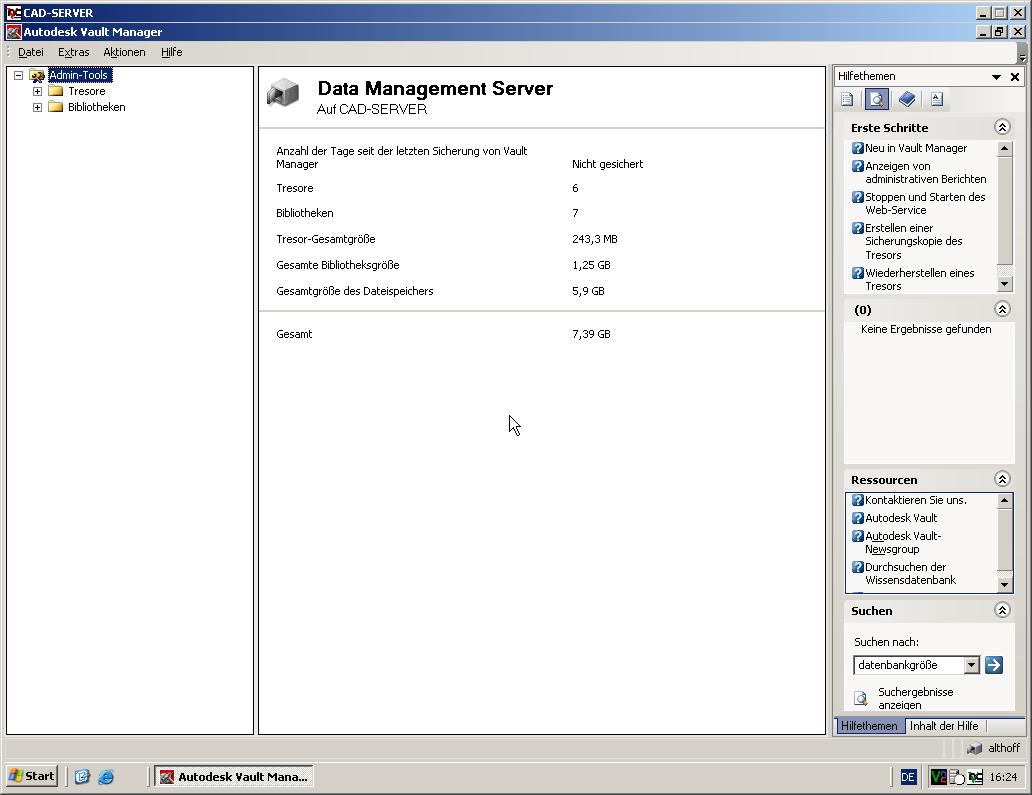
Task: Open the Suchen nach combo box dropdown
Action: (971, 665)
